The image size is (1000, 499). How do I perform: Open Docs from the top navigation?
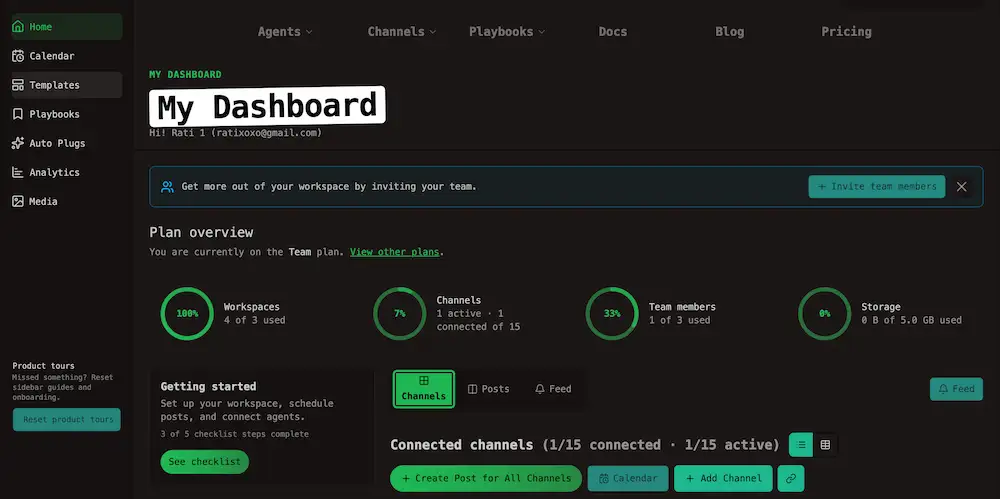[613, 31]
